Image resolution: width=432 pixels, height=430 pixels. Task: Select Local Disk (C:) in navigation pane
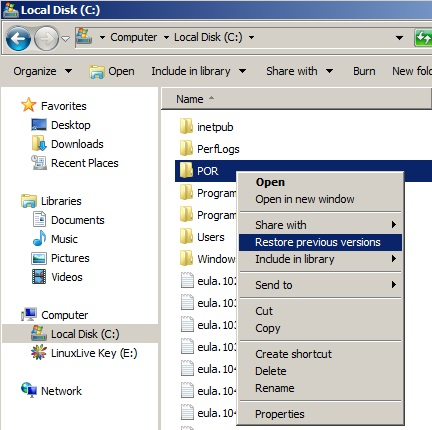tap(80, 334)
